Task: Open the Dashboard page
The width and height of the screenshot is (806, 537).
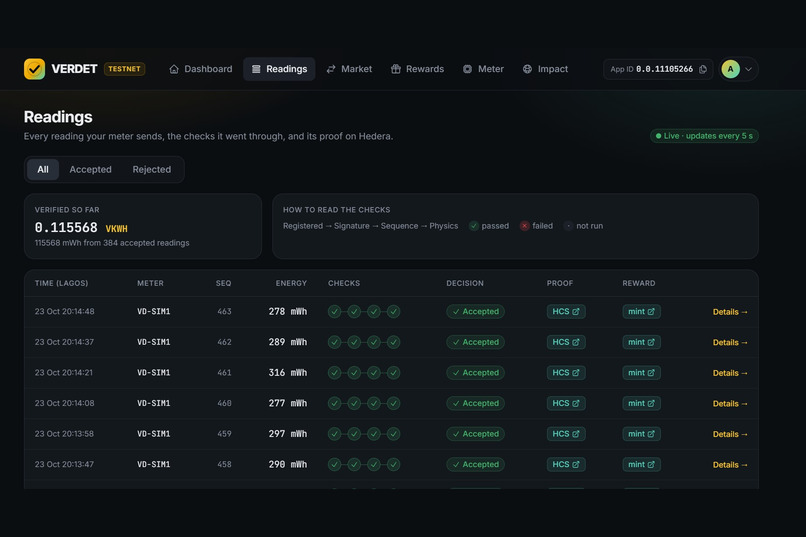Action: coord(200,69)
